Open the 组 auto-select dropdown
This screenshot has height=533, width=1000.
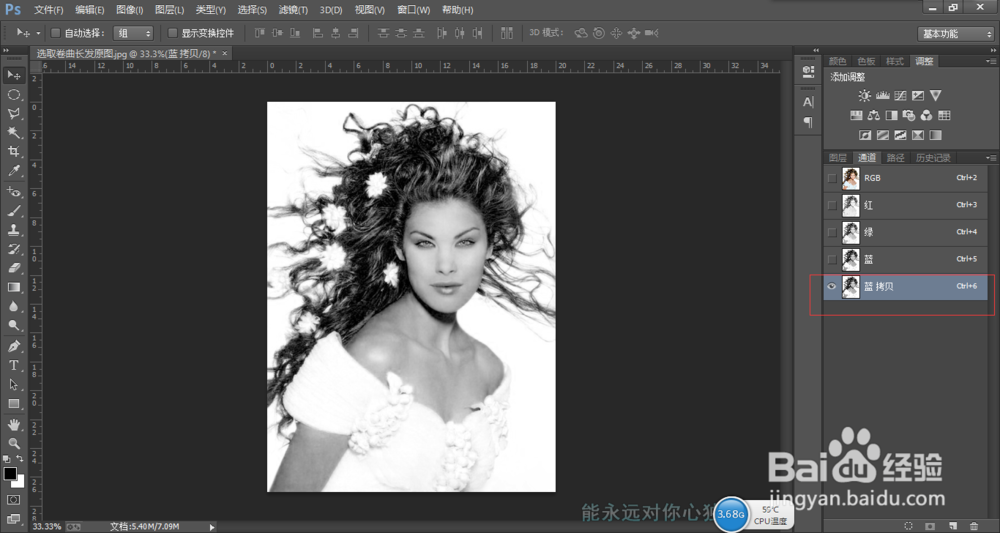(134, 33)
